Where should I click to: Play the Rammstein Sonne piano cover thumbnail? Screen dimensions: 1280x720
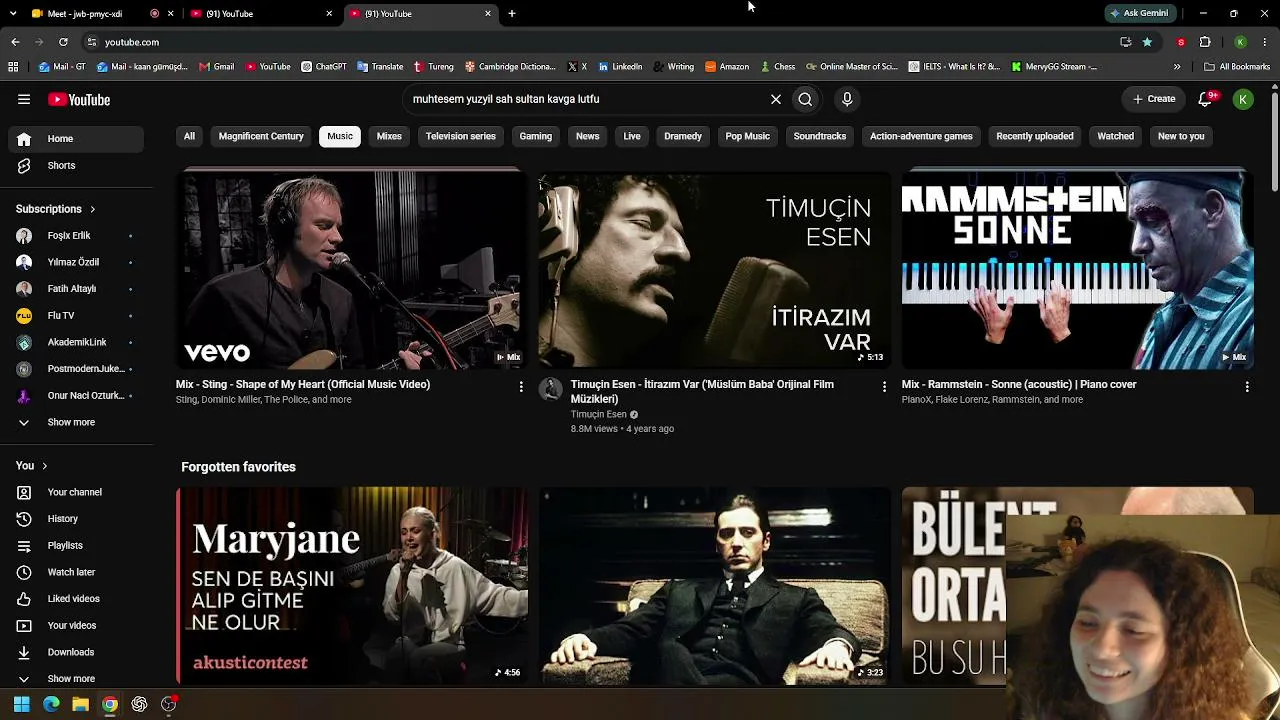[x=1078, y=270]
